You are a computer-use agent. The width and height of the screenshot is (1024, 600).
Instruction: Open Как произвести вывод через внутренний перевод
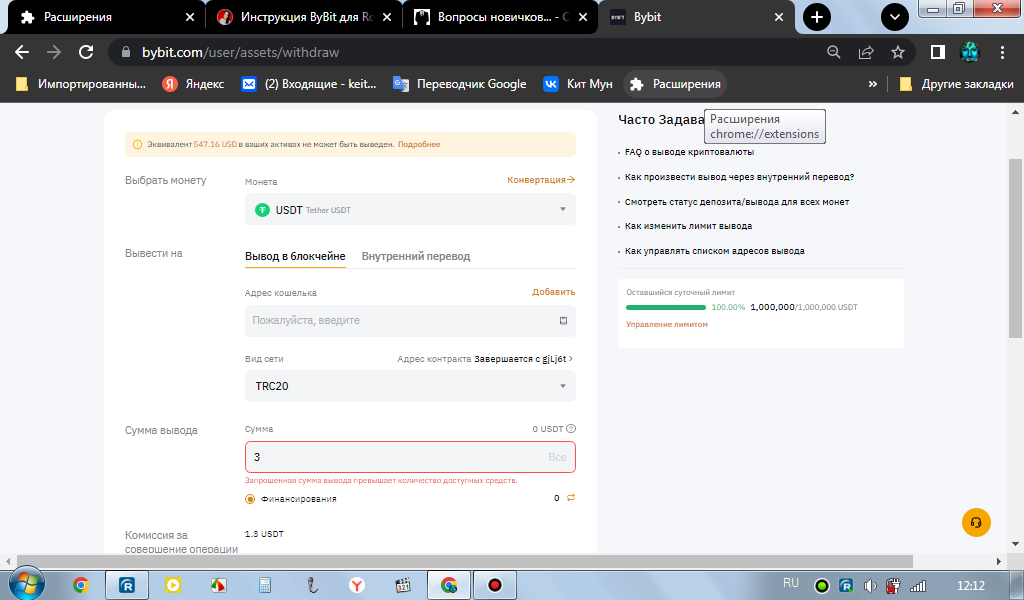click(x=739, y=177)
